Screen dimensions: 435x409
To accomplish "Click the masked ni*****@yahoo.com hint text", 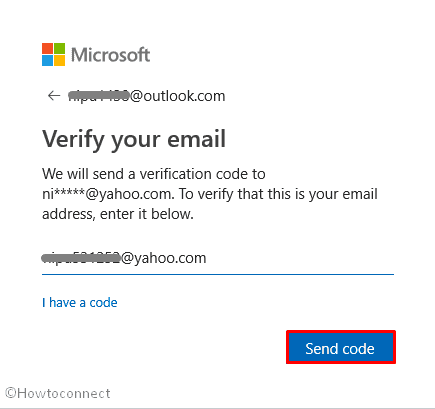I will 108,194.
